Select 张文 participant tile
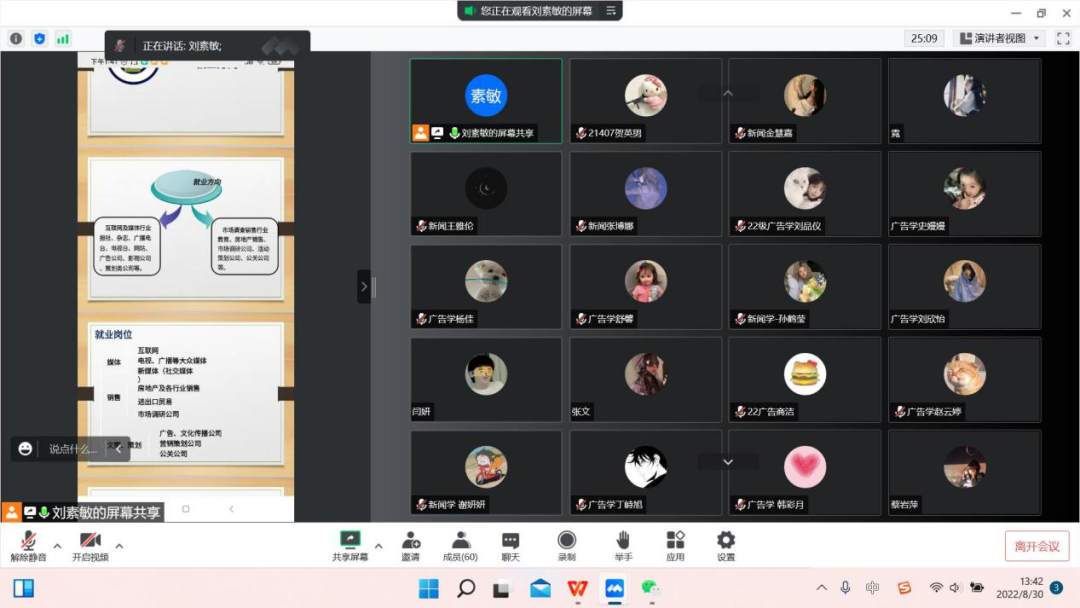Viewport: 1080px width, 608px height. [x=645, y=379]
